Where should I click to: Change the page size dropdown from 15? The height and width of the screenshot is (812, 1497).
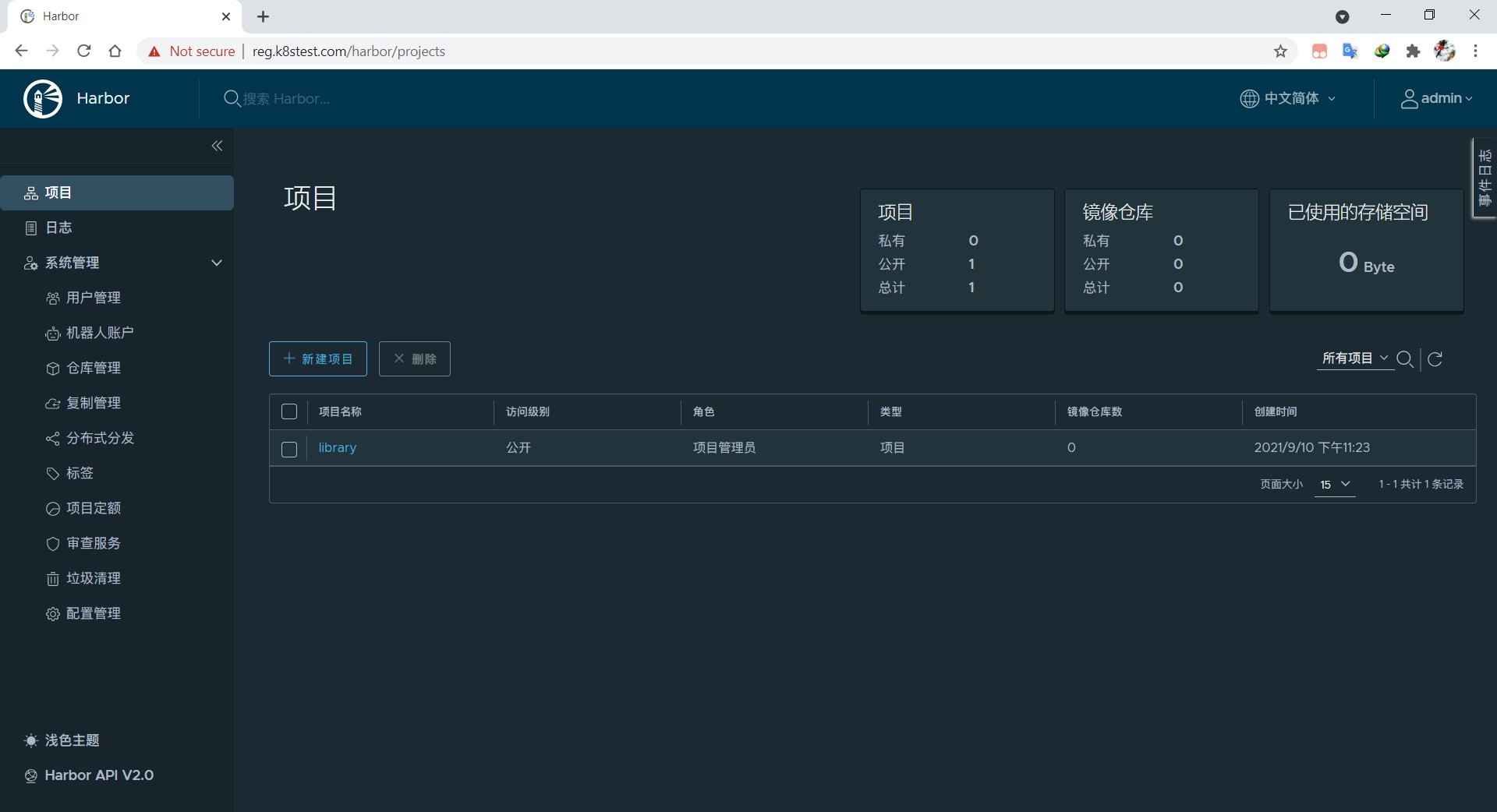point(1334,484)
